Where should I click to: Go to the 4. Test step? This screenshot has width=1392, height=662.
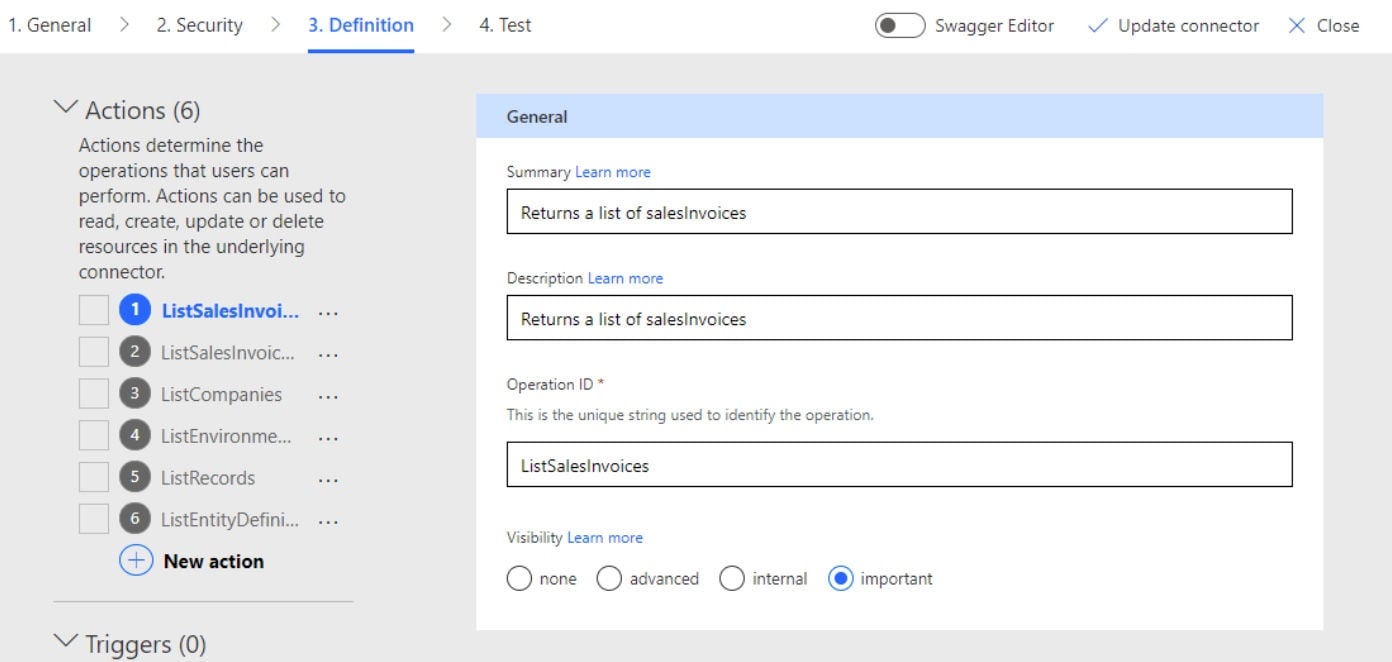click(x=505, y=25)
